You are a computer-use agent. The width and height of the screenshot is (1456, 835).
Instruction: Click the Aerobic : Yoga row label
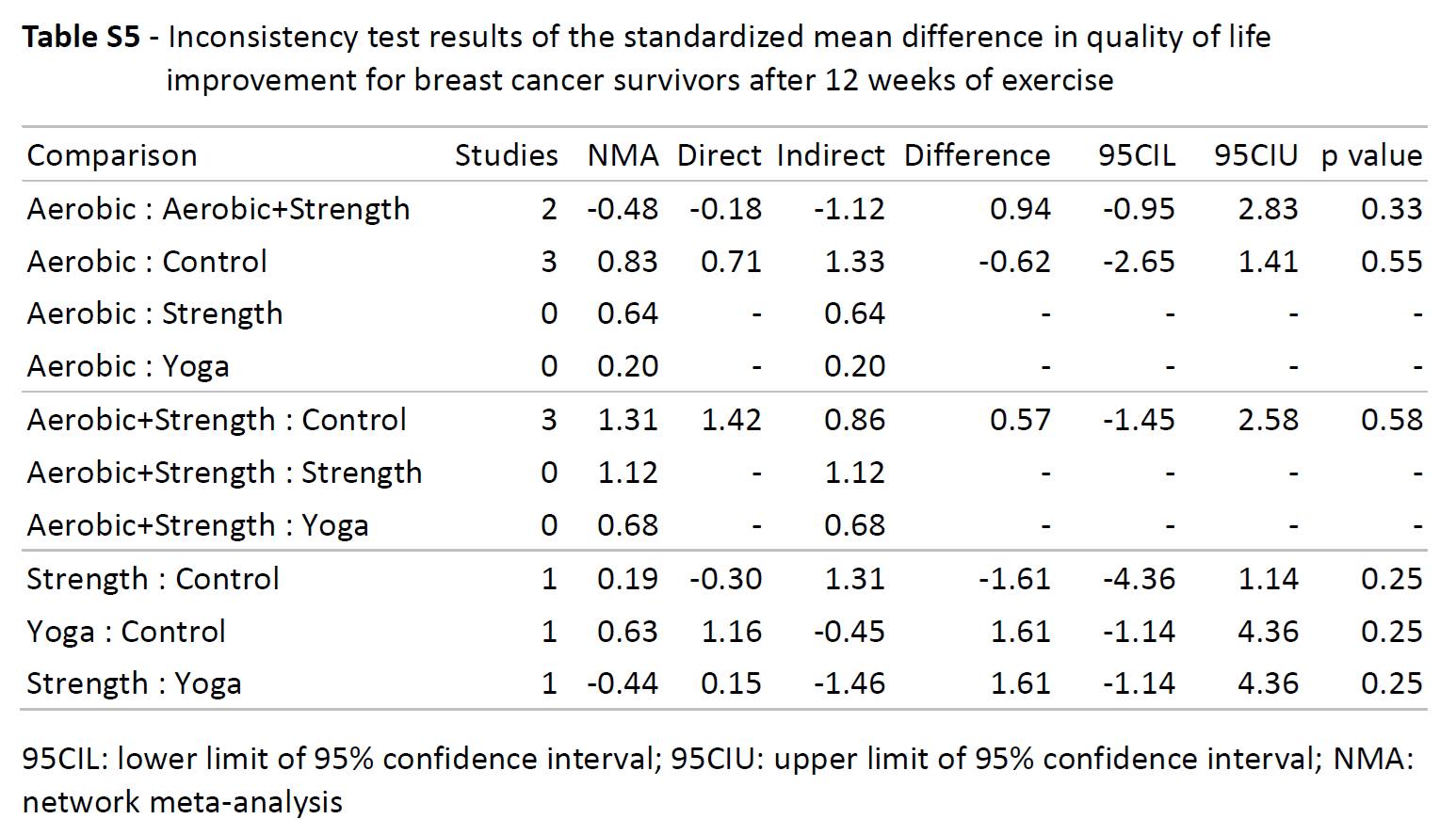(128, 366)
